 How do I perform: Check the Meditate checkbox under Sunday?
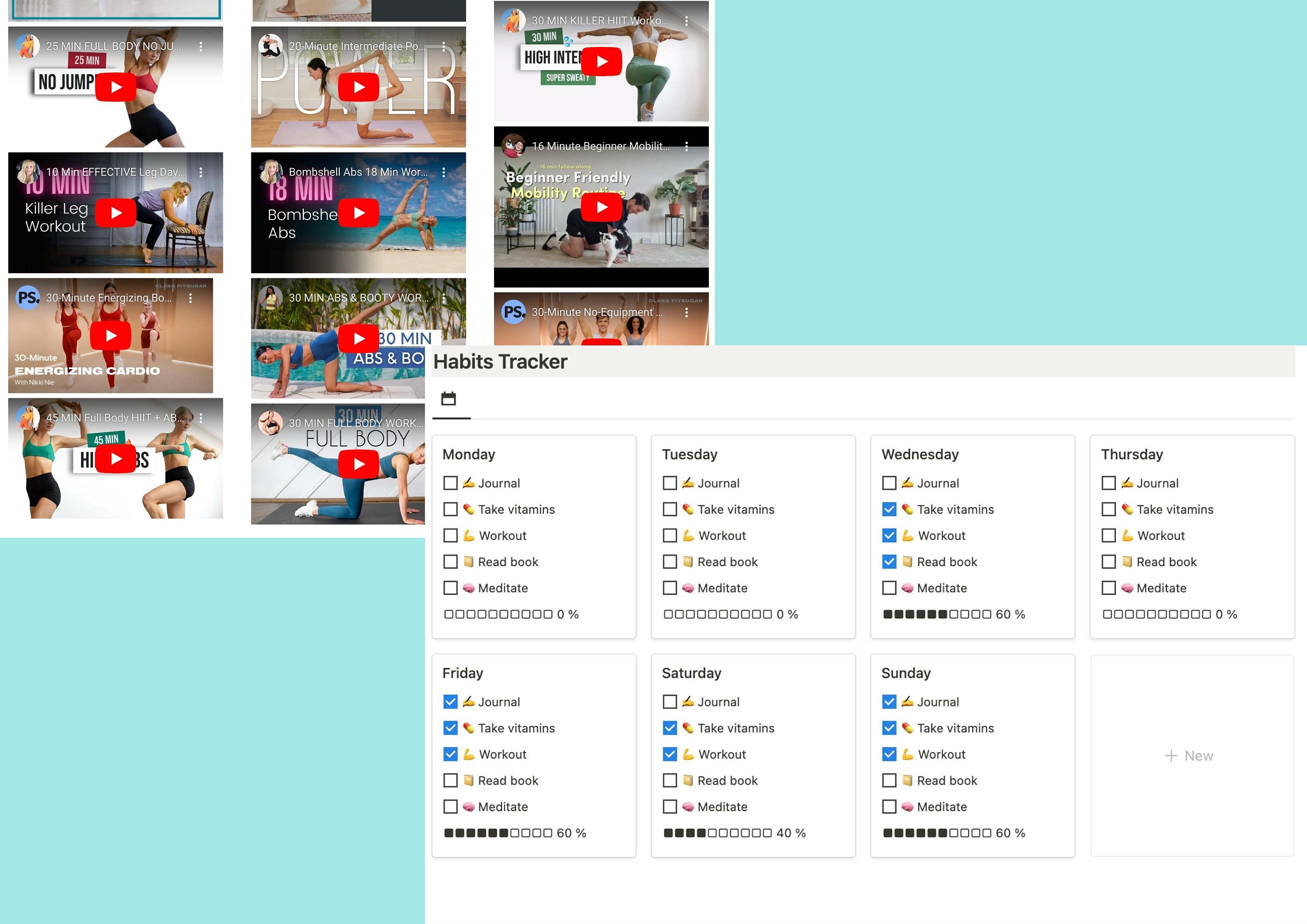tap(889, 806)
